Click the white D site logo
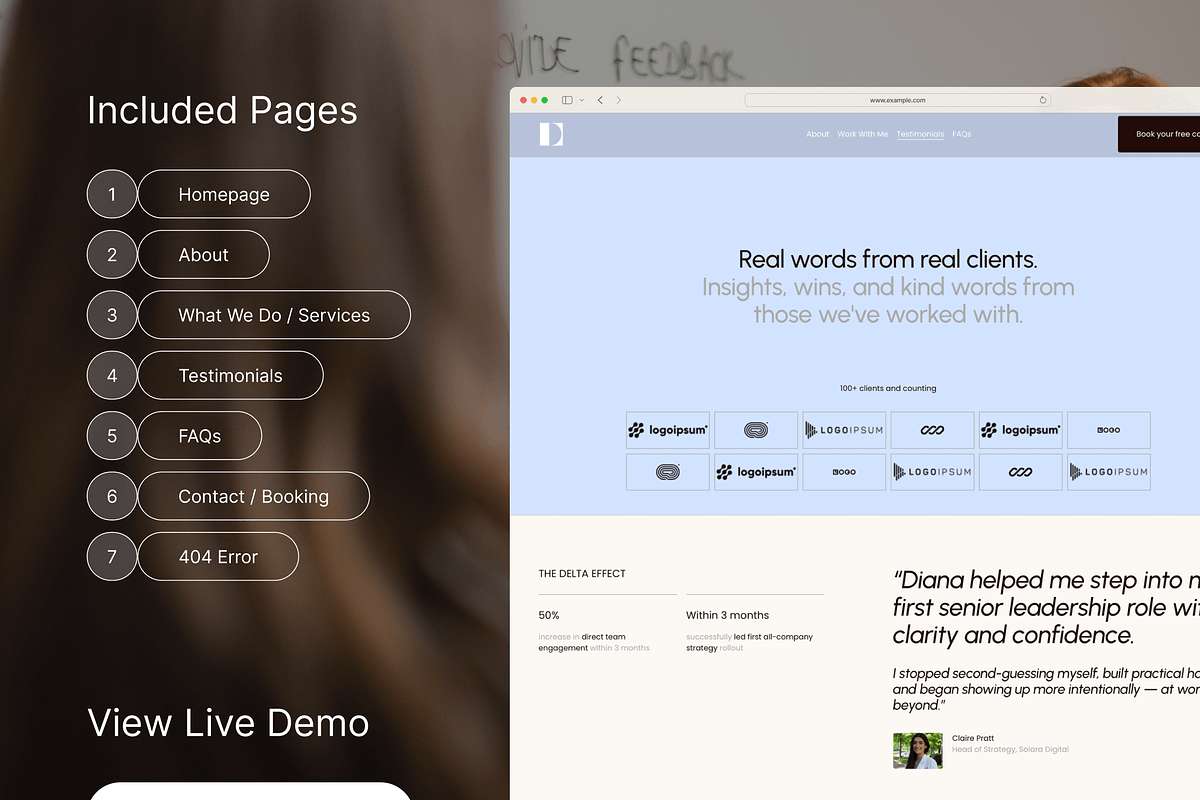 551,134
